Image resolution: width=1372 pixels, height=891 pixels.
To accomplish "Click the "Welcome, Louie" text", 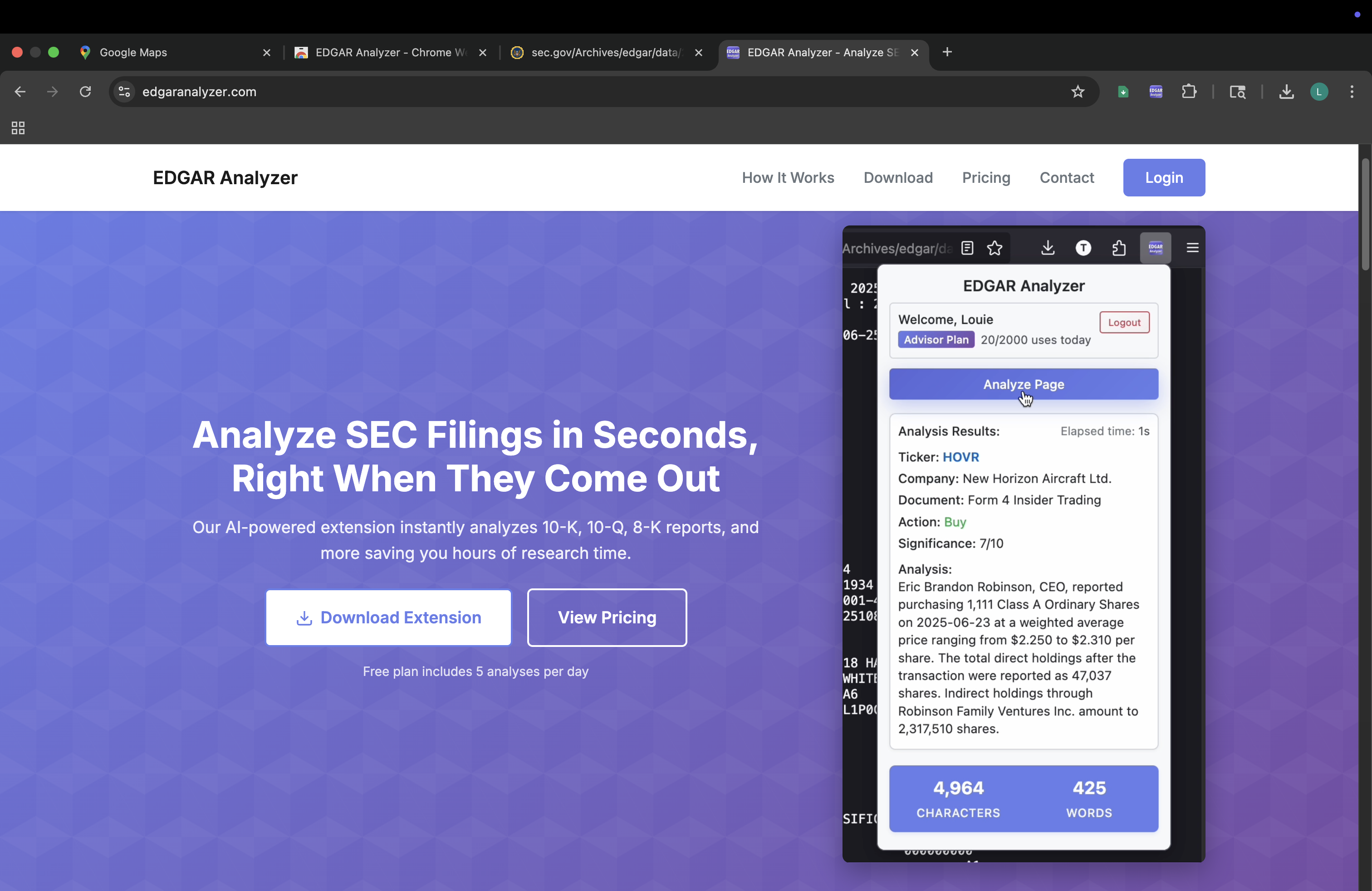I will pyautogui.click(x=945, y=319).
